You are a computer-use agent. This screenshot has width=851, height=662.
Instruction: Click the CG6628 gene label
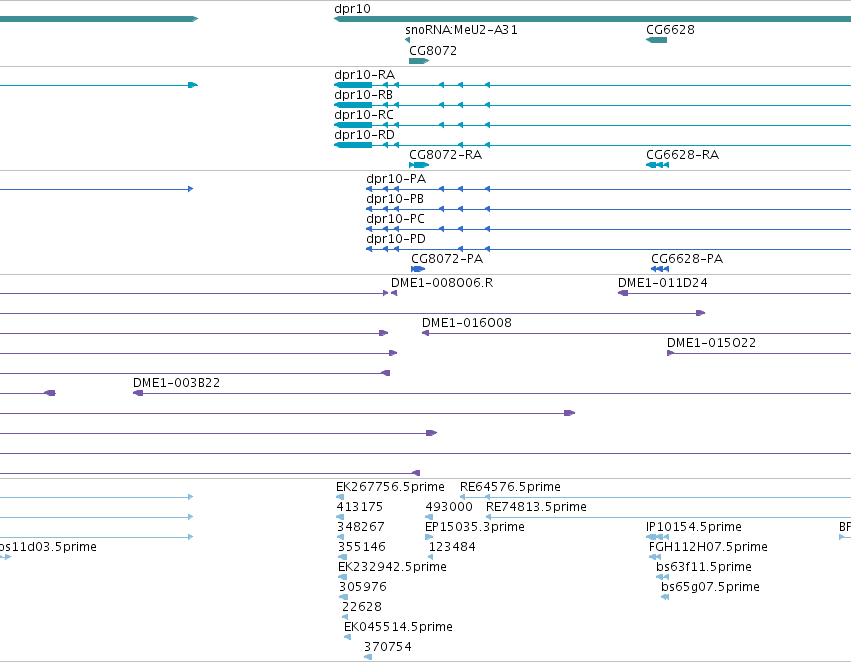[x=670, y=30]
